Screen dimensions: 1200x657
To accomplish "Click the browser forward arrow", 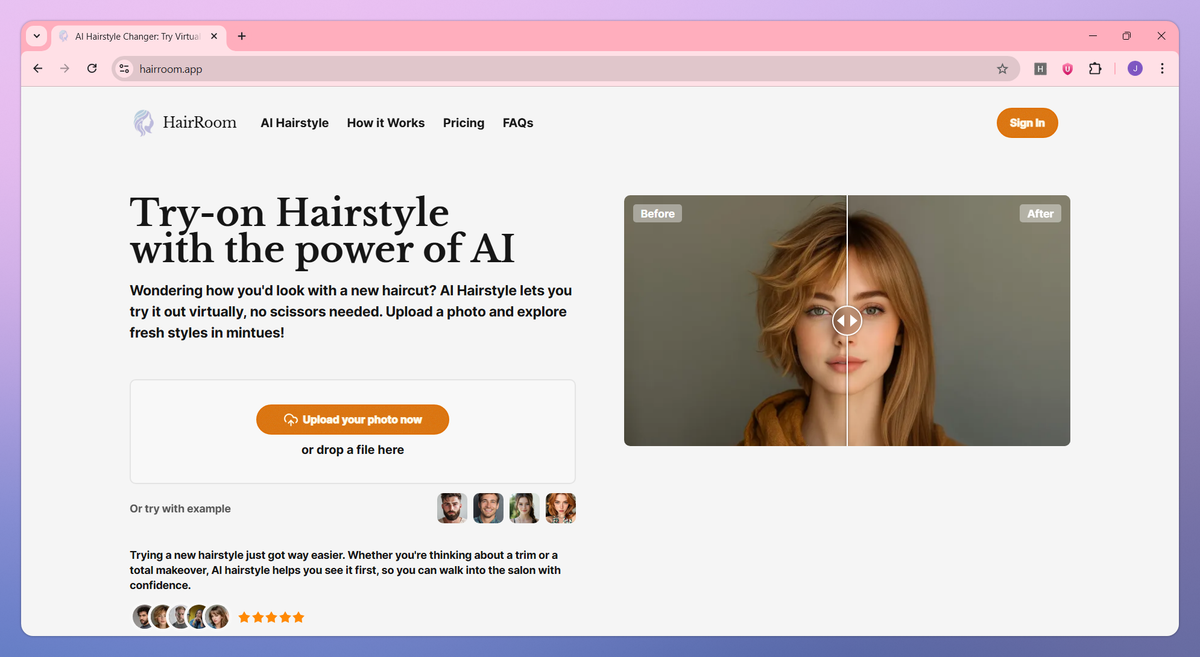I will tap(65, 69).
